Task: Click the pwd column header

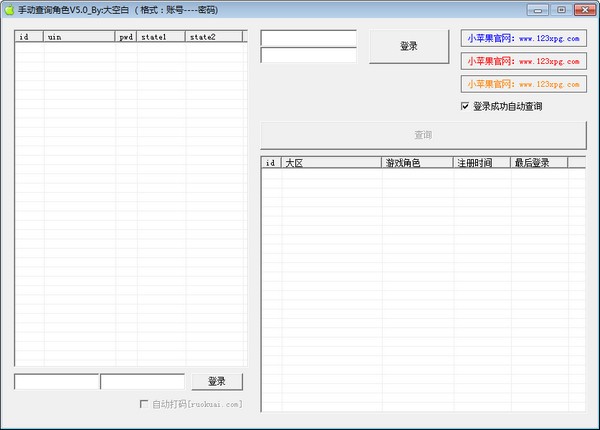Action: click(126, 37)
